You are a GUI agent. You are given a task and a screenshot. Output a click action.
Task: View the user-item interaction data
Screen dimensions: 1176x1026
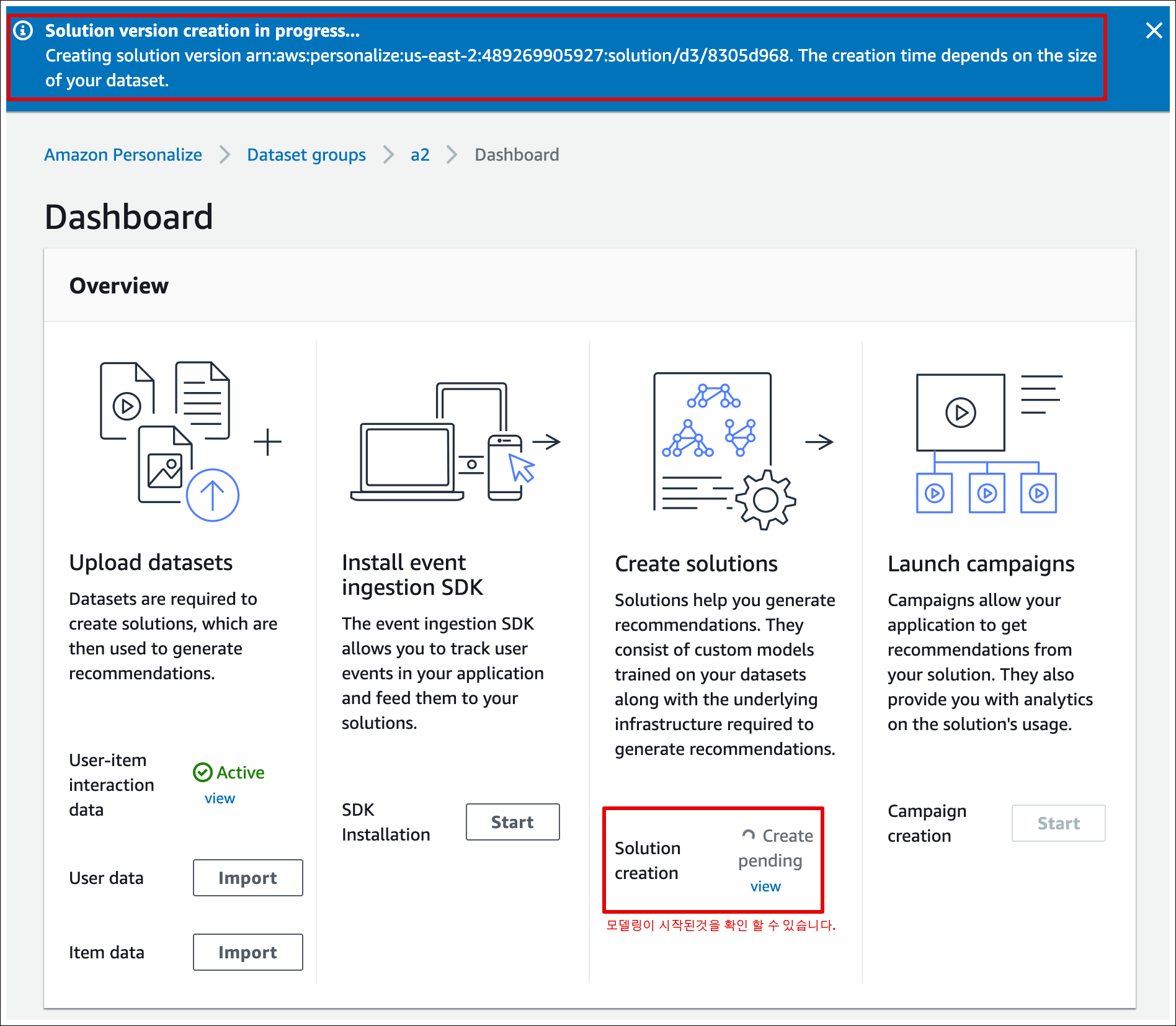[x=220, y=798]
